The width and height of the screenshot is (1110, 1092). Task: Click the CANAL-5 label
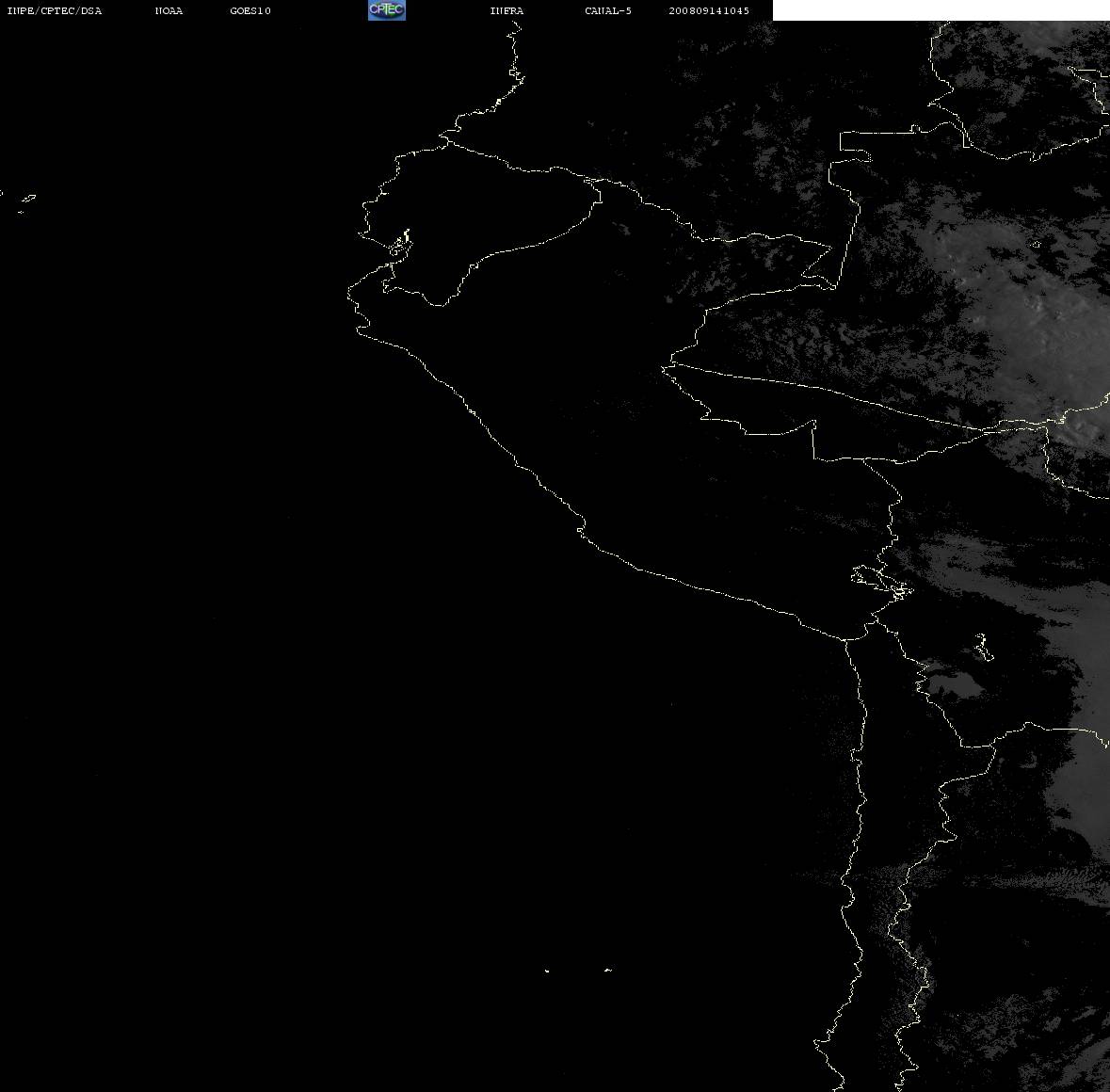608,10
